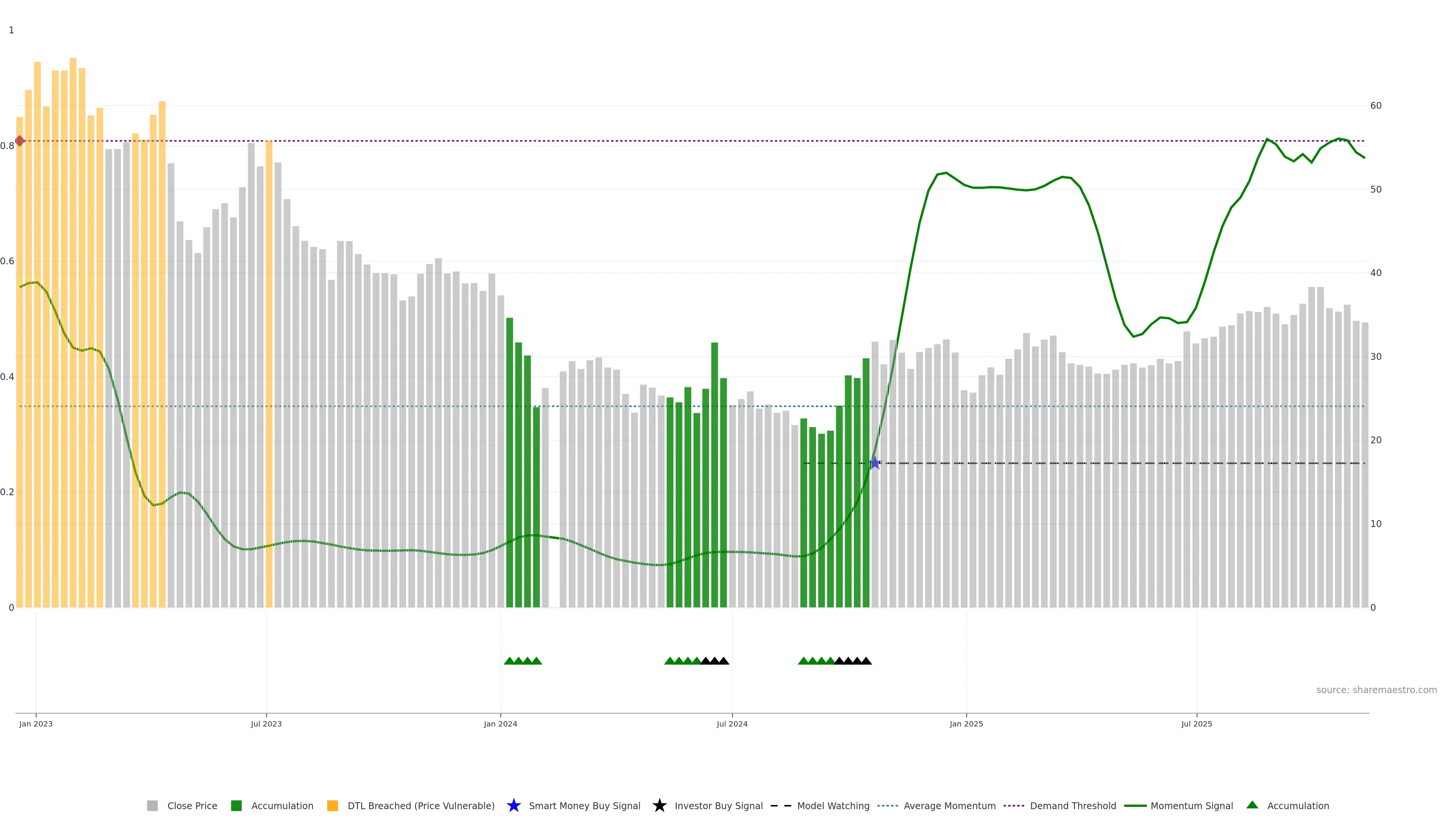Image resolution: width=1456 pixels, height=819 pixels.
Task: Click Model Watching dashed legend marker
Action: pos(781,805)
